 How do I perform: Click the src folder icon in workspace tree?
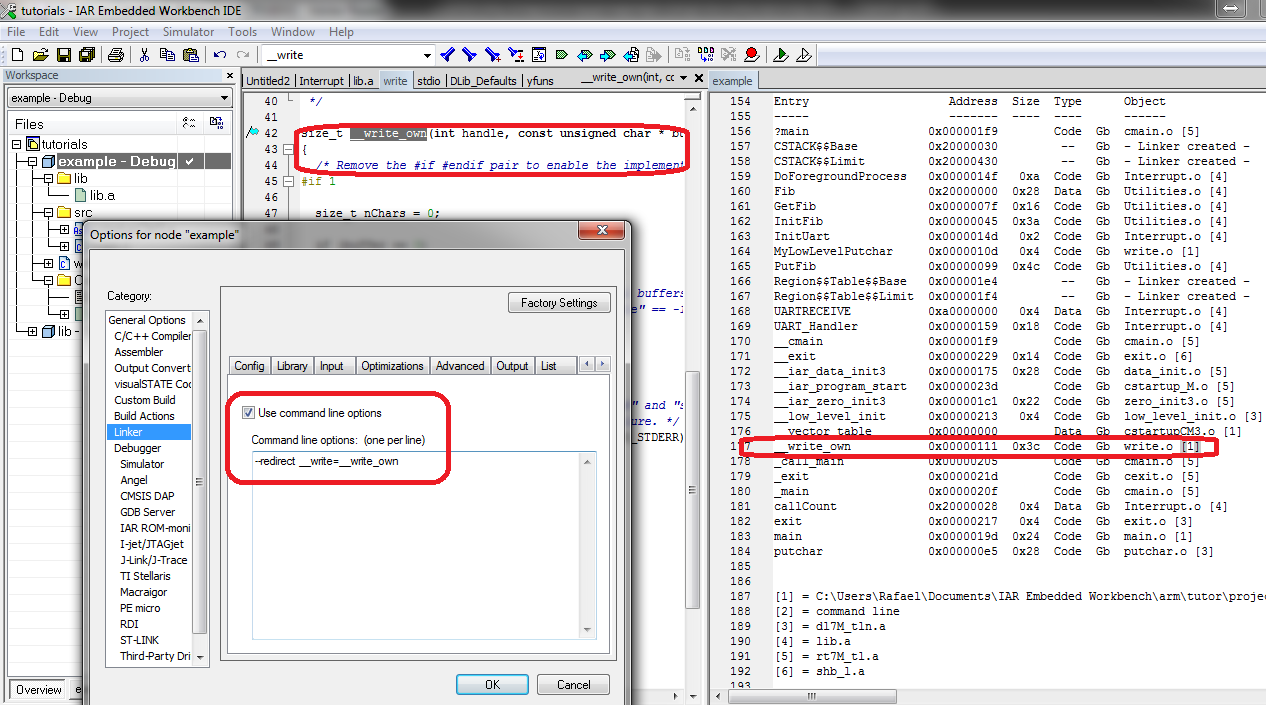(x=65, y=212)
